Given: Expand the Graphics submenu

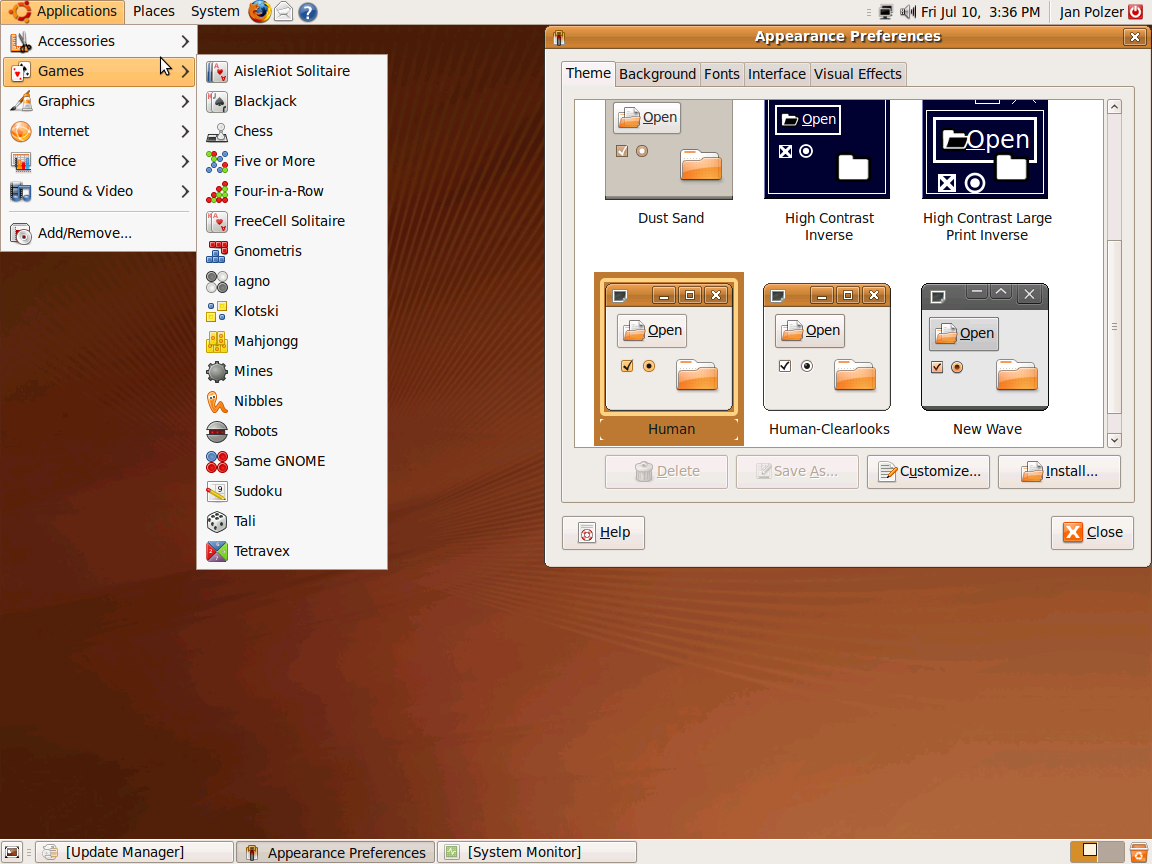Looking at the screenshot, I should pyautogui.click(x=98, y=101).
